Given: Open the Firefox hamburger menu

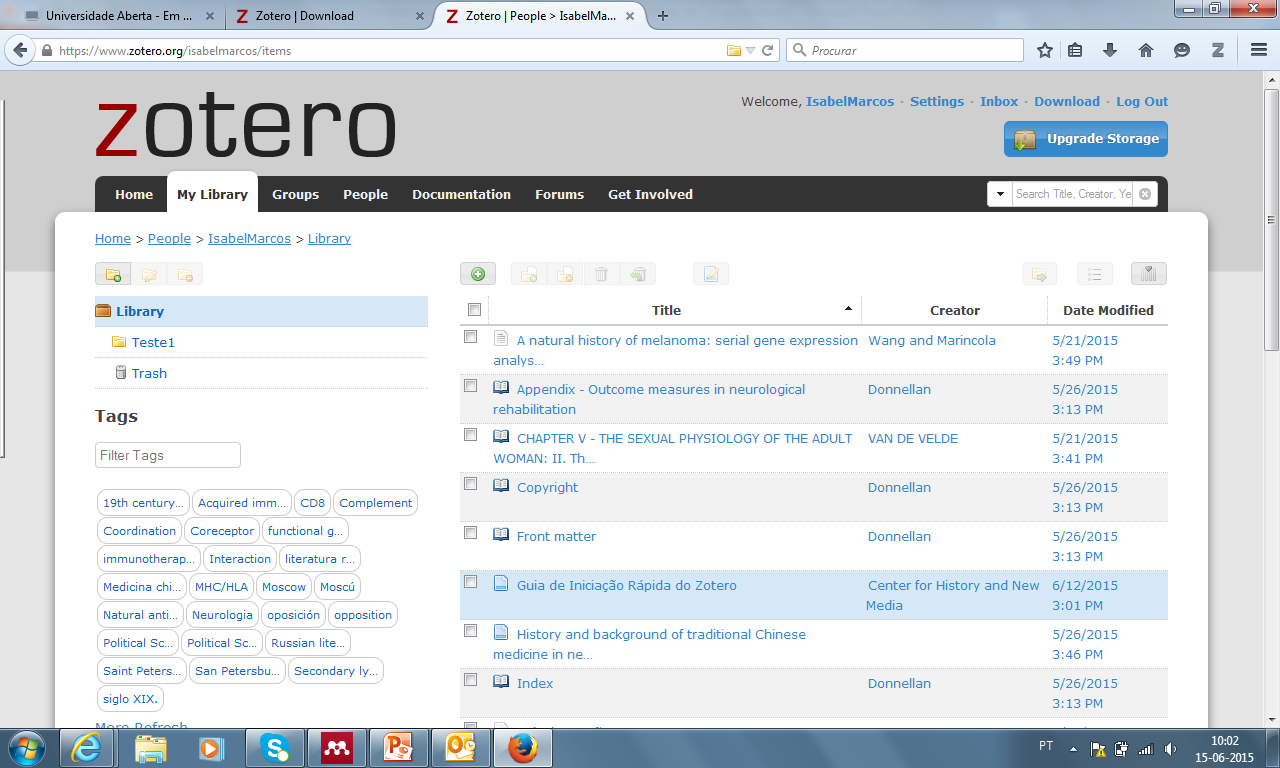Looking at the screenshot, I should 1259,50.
